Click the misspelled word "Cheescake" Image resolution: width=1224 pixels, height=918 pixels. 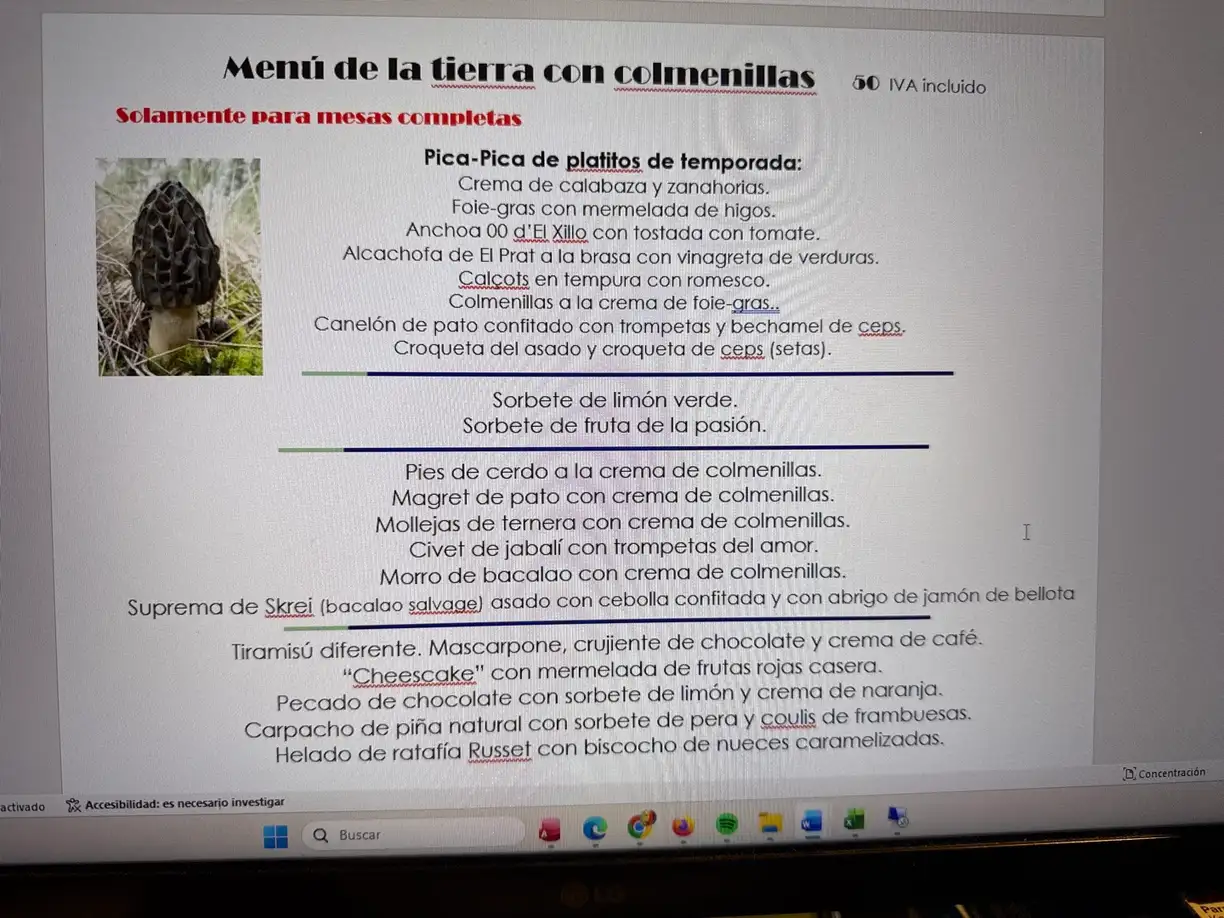[414, 675]
